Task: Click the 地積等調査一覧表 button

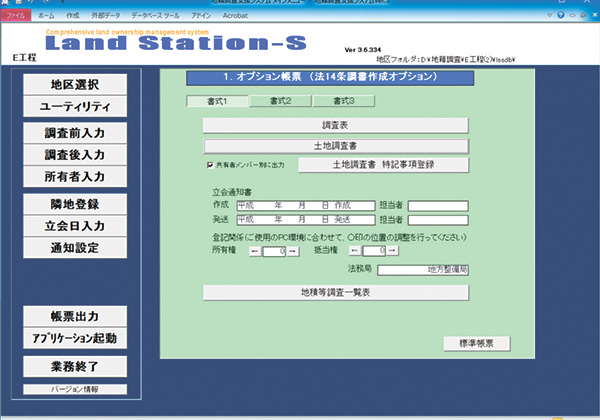Action: 335,293
